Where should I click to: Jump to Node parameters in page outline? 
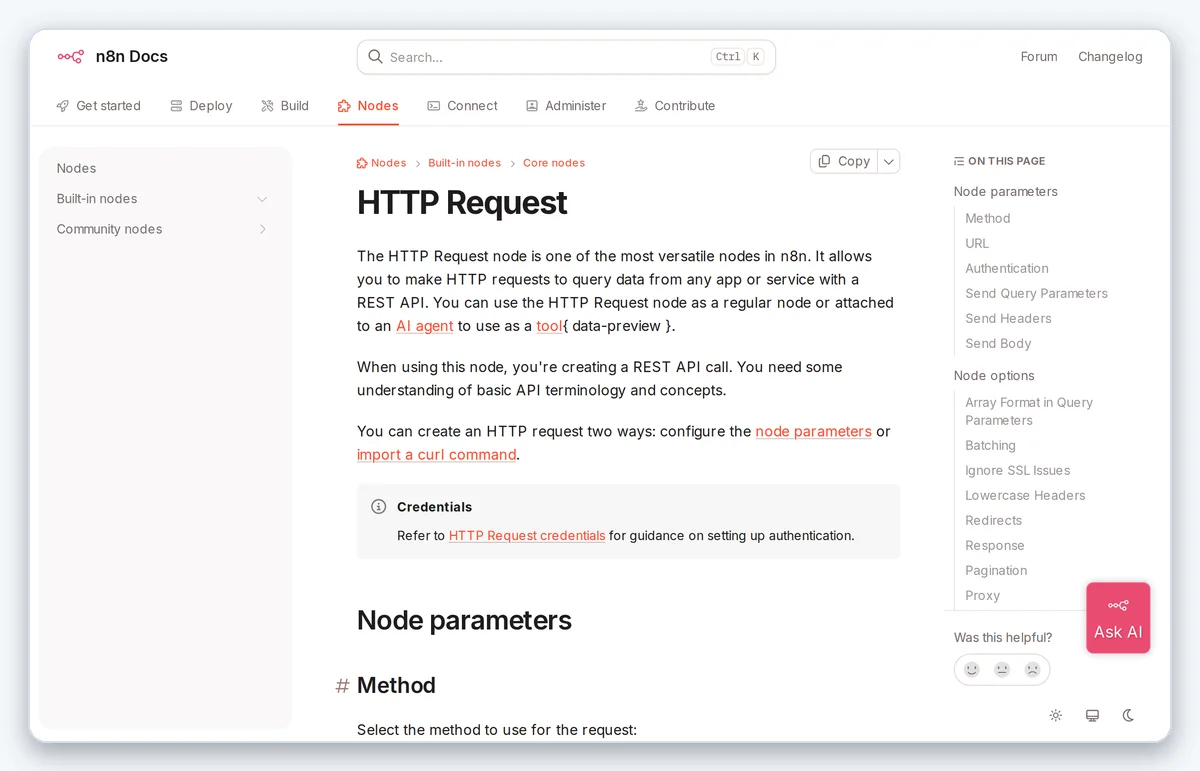(1006, 192)
